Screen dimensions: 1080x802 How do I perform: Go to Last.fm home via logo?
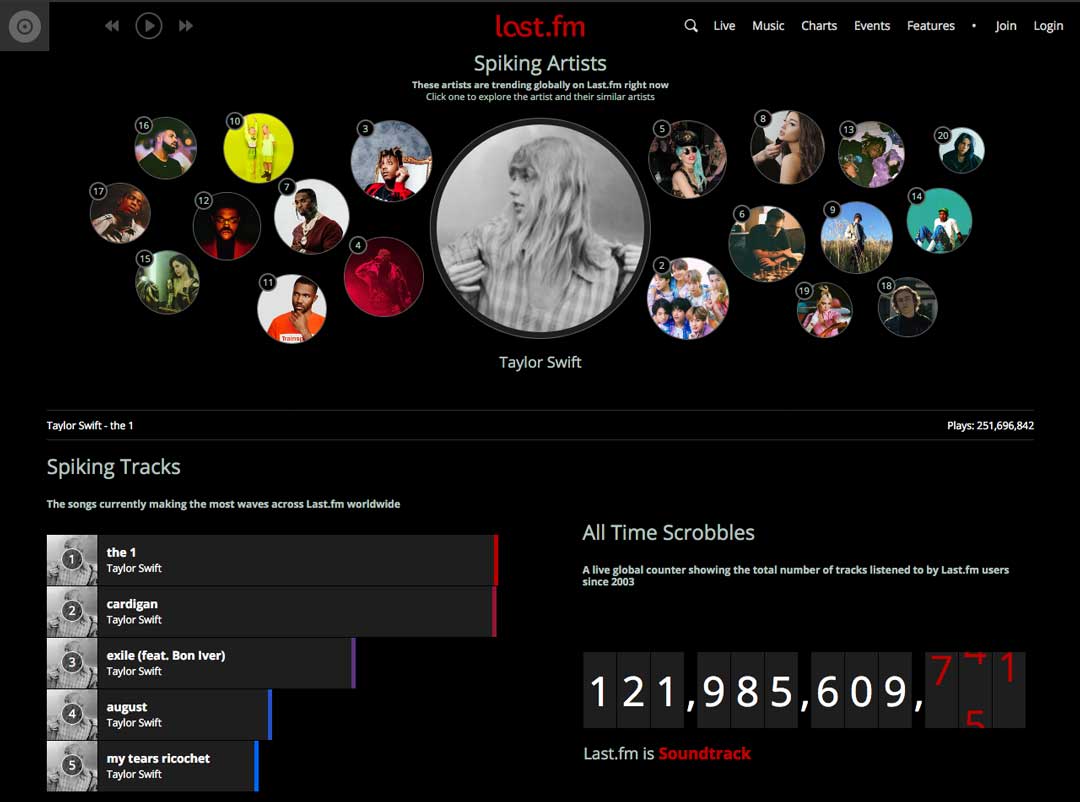point(540,26)
